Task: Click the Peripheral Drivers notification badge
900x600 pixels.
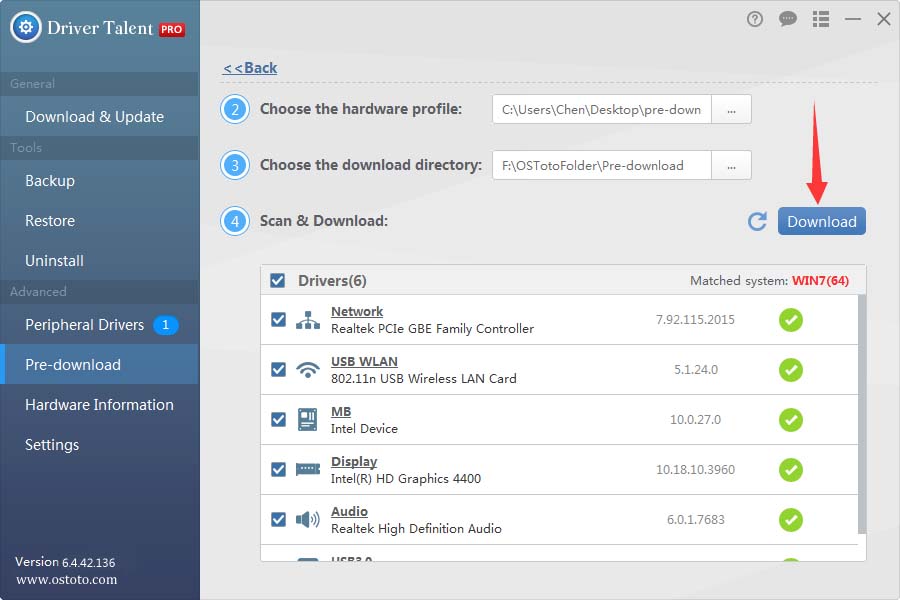Action: 165,325
